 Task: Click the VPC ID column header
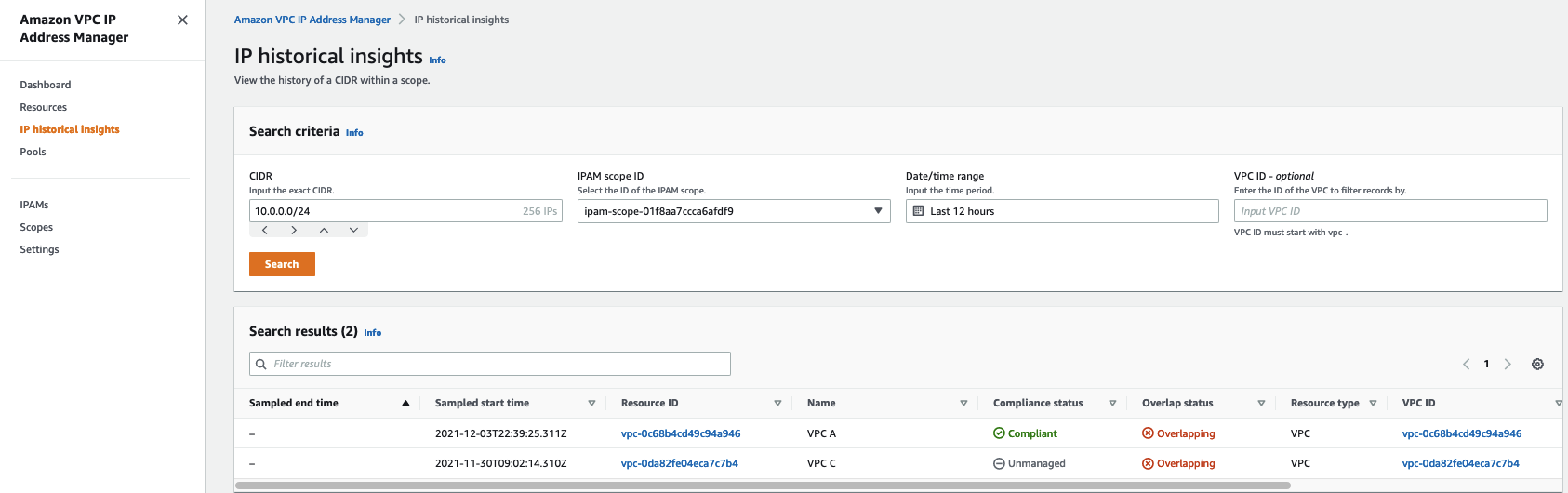click(1419, 403)
